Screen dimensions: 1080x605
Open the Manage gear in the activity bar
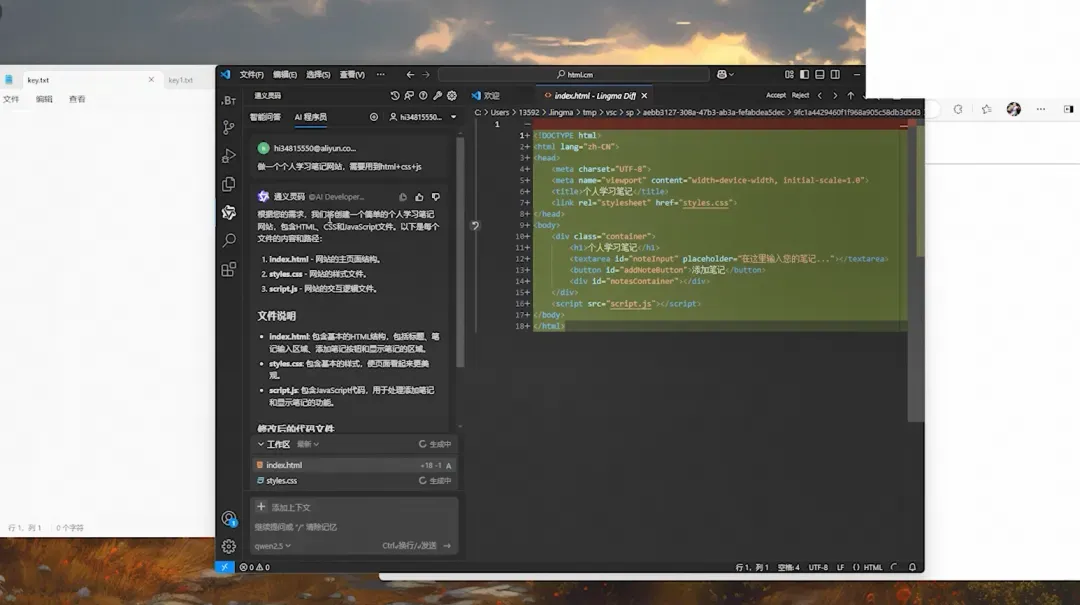tap(229, 546)
